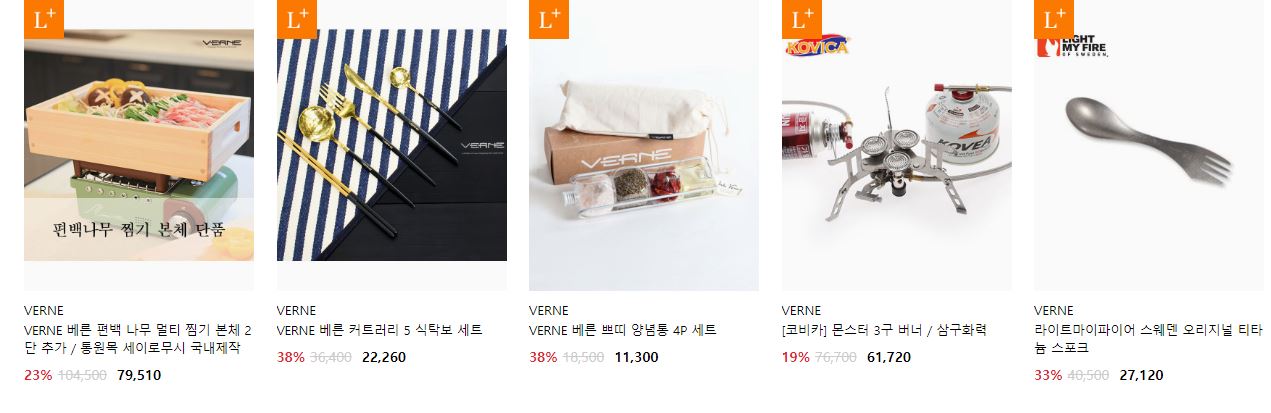The image size is (1271, 413).
Task: Click the 61,720 price of the burner
Action: click(889, 357)
